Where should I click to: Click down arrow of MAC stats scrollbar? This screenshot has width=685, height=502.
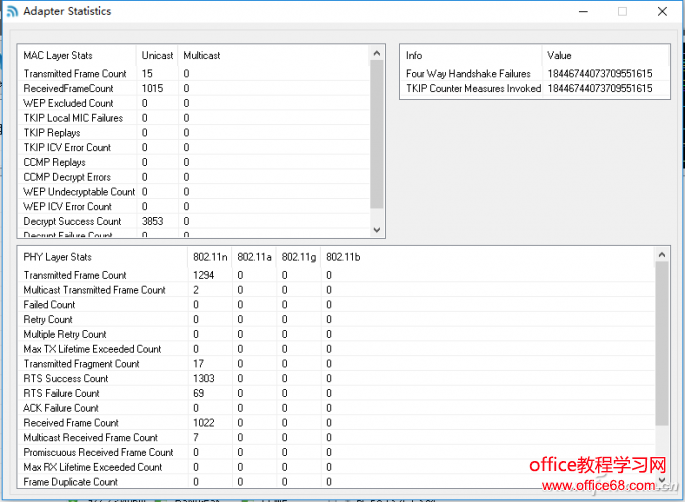pyautogui.click(x=377, y=230)
